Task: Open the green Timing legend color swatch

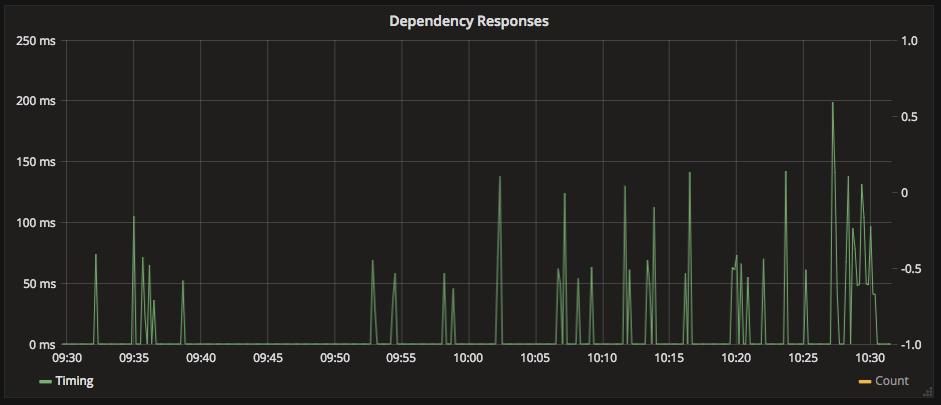Action: [46, 382]
